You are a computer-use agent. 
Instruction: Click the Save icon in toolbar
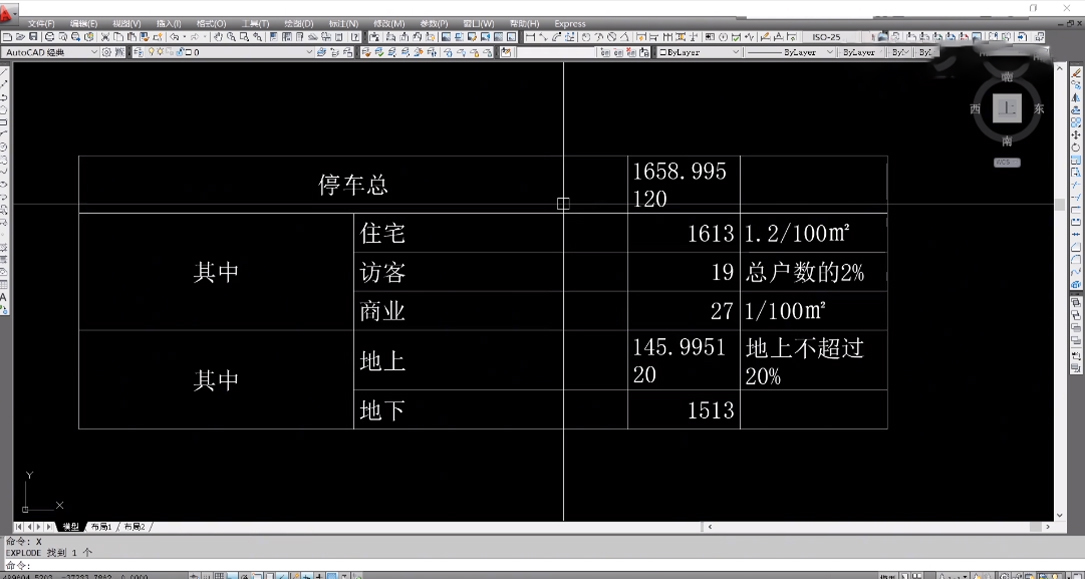point(33,37)
